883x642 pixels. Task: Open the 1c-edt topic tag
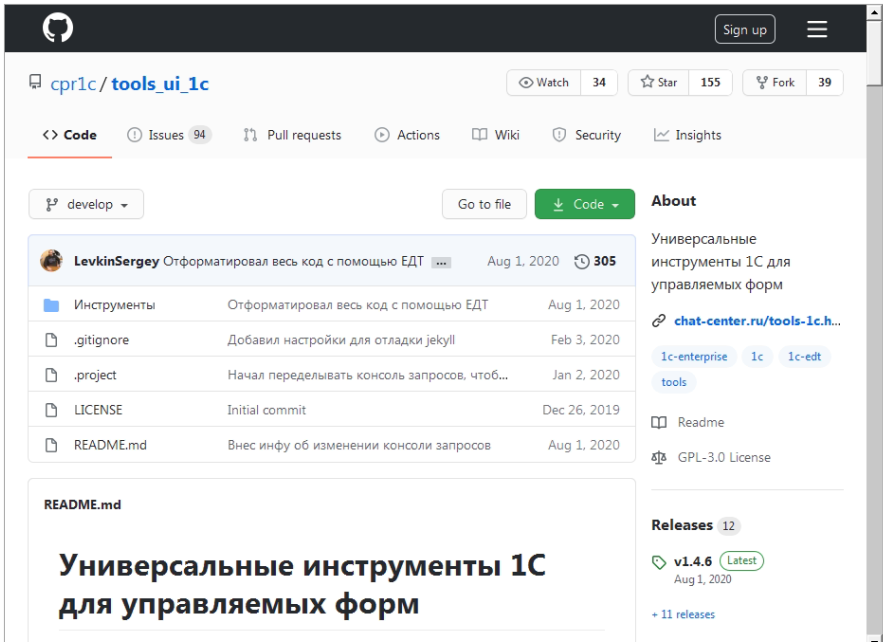click(804, 356)
